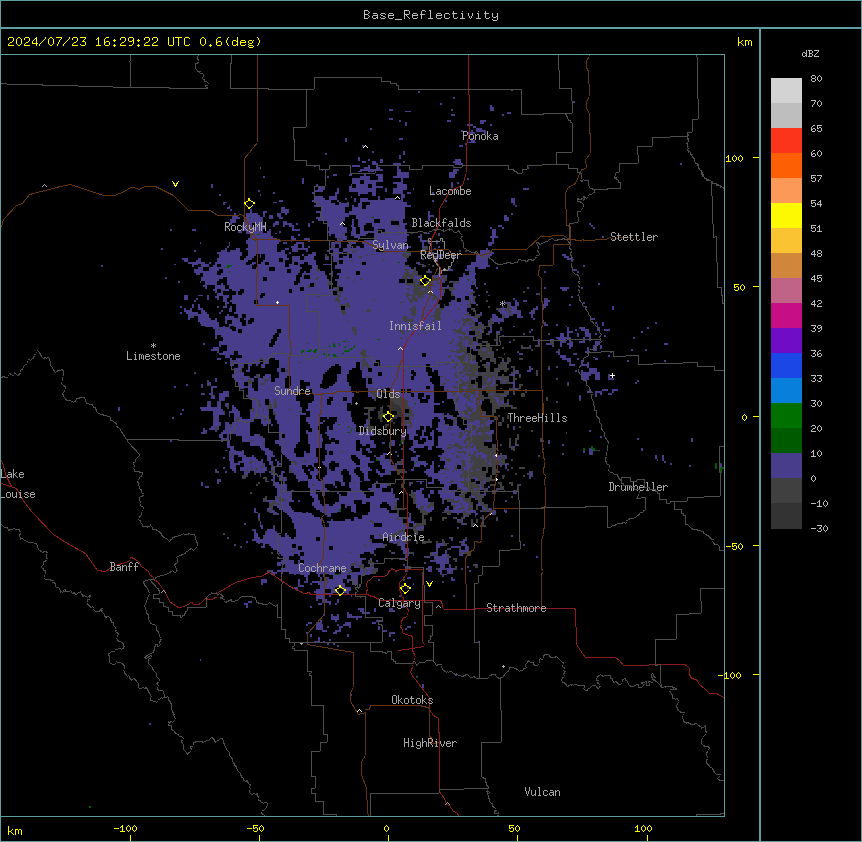
Task: Click the Limestone label
Action: 153,356
